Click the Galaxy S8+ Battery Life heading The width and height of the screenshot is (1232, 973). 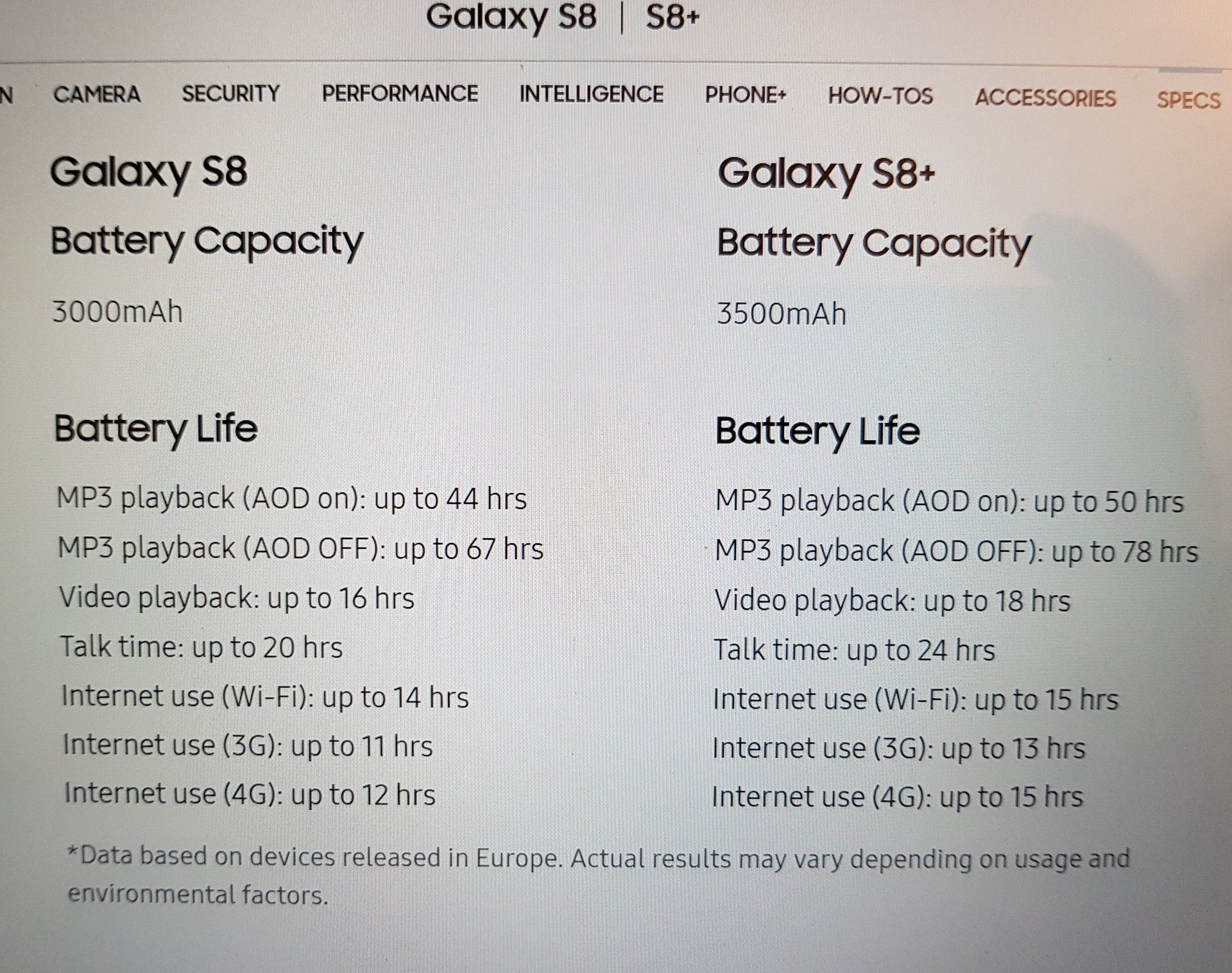pos(817,431)
